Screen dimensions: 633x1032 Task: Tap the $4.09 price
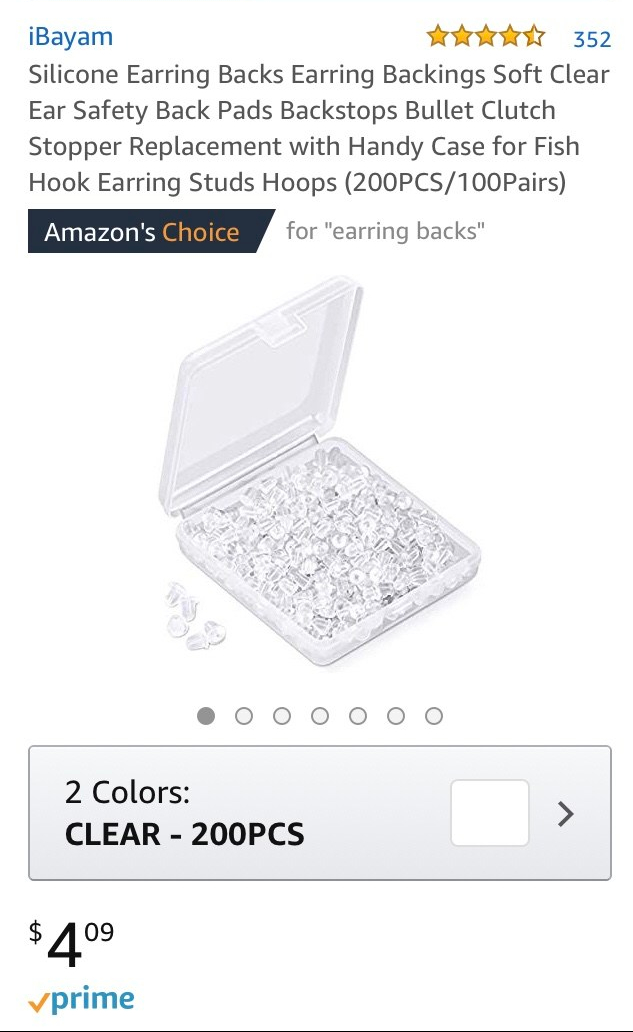[72, 943]
